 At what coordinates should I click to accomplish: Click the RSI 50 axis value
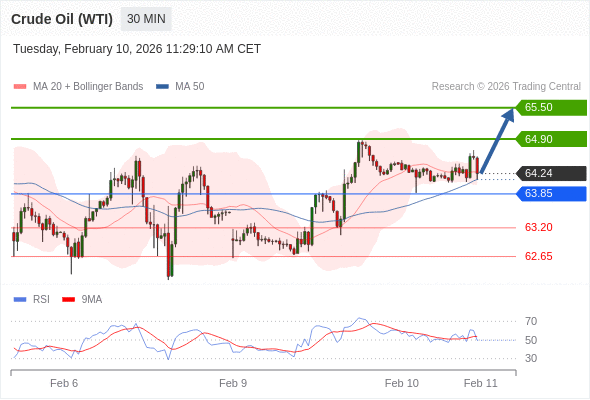(x=531, y=340)
